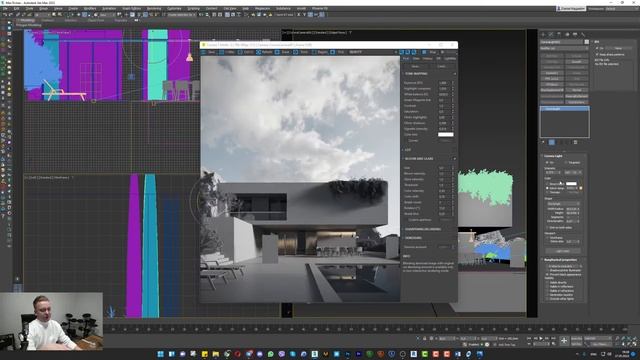Open the Windows Start button
The width and height of the screenshot is (640, 360).
(160, 354)
